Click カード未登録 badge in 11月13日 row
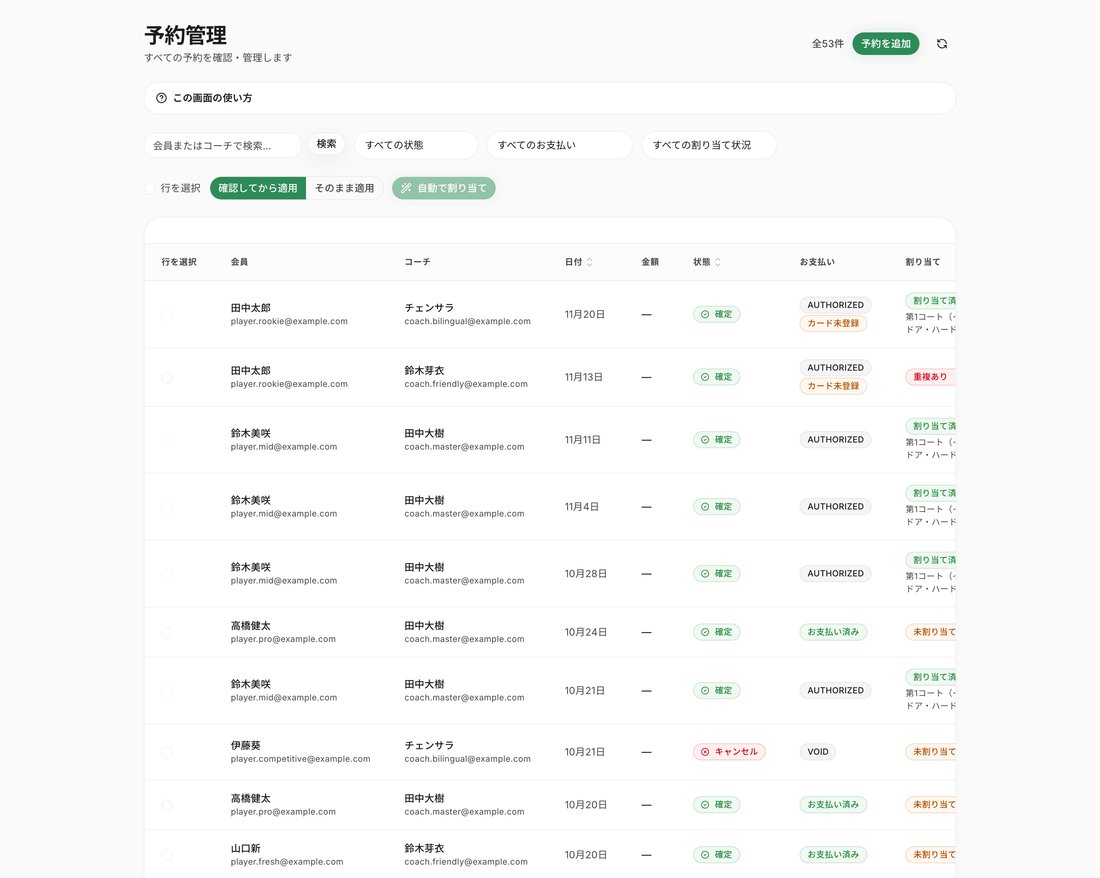Viewport: 1100px width, 878px height. pos(833,386)
